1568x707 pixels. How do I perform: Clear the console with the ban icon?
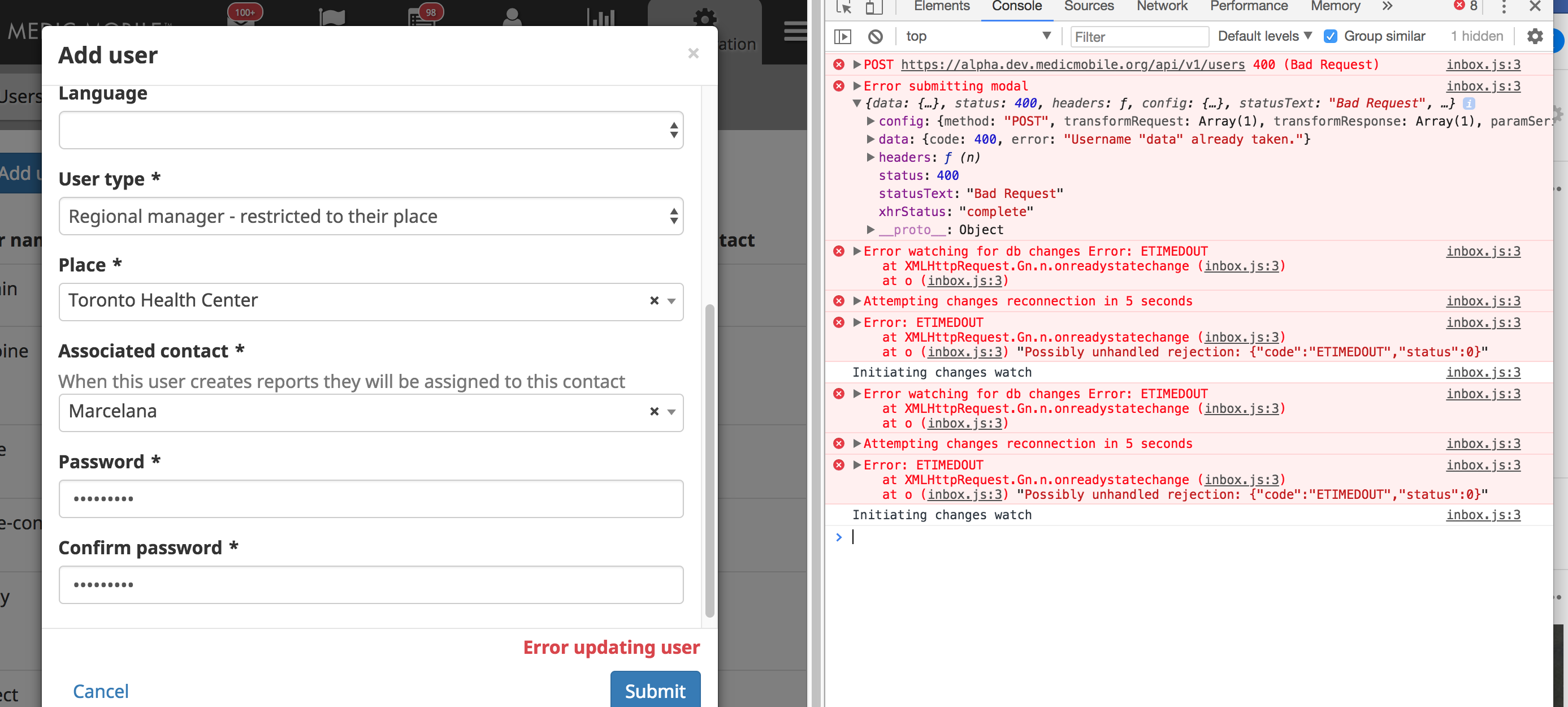click(876, 37)
